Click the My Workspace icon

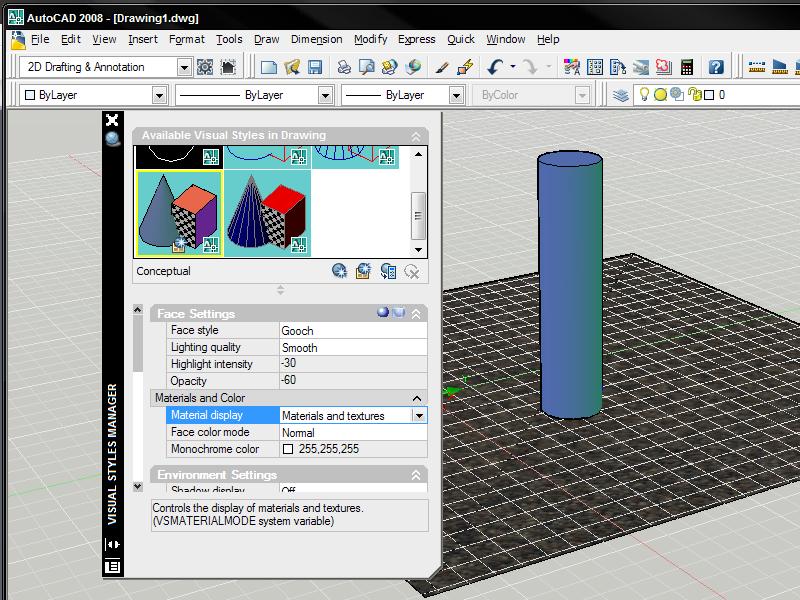point(228,67)
